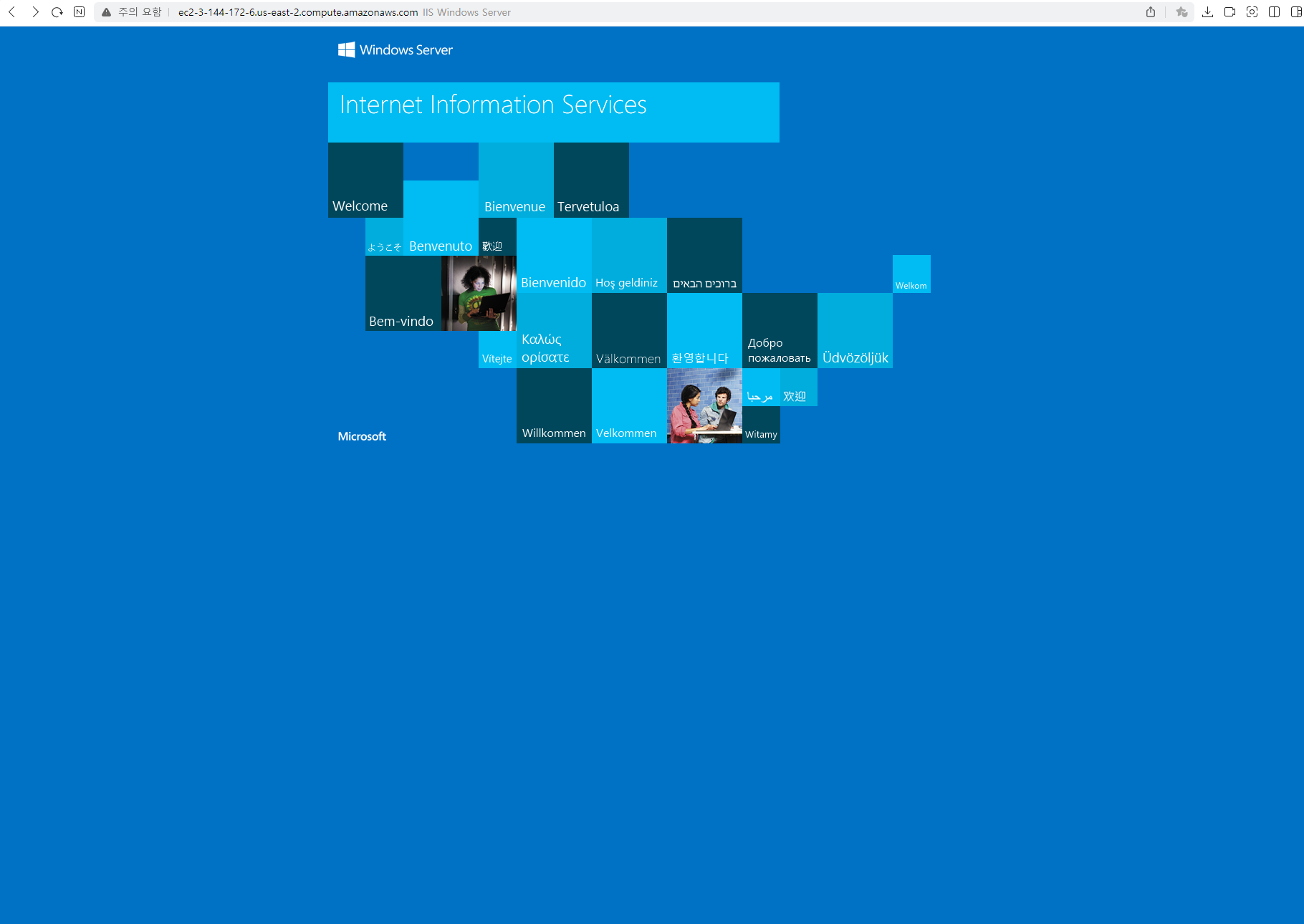This screenshot has height=924, width=1304.
Task: Click the Välkommen tile
Action: point(629,330)
